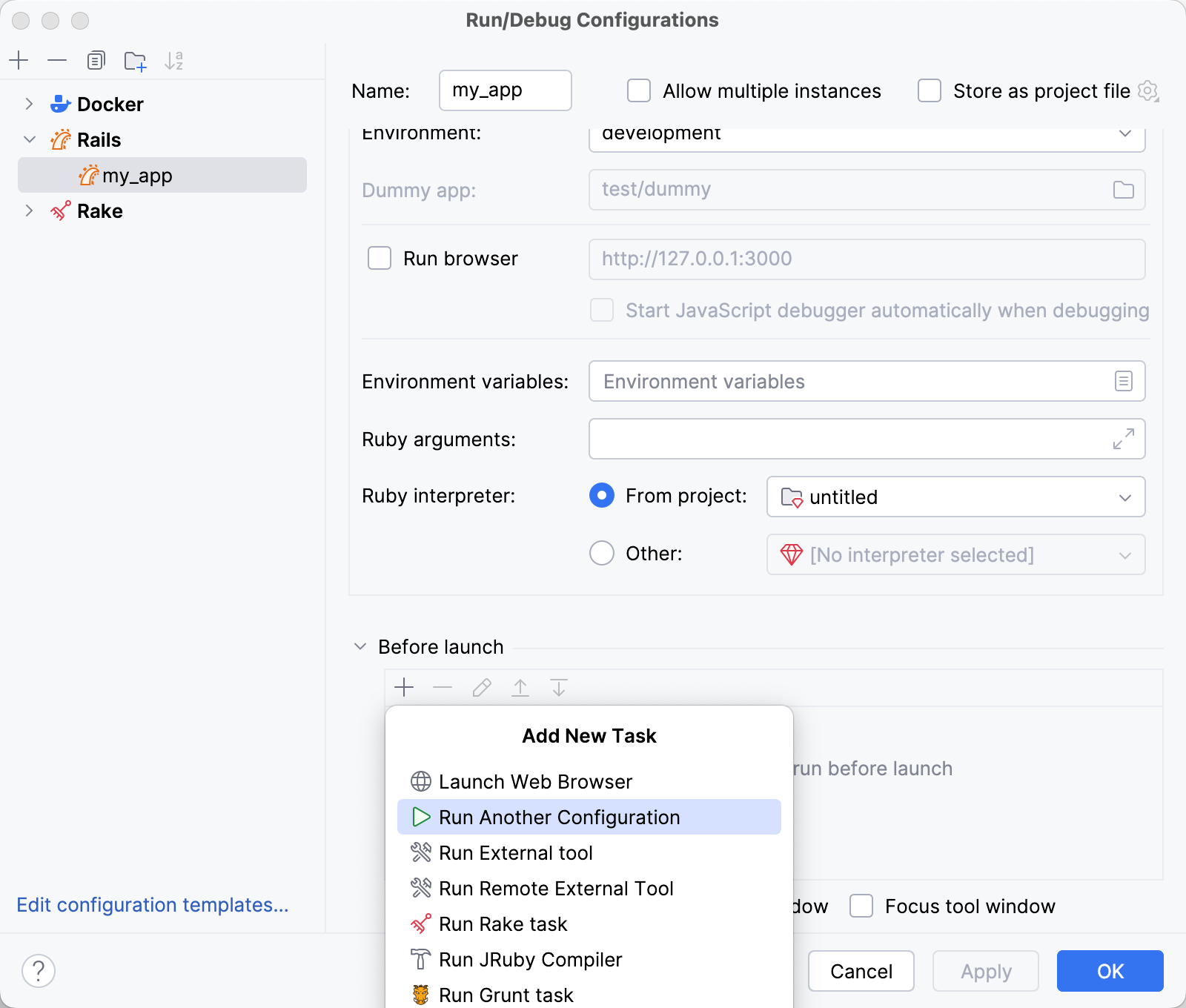Check the Run browser option

tap(379, 259)
